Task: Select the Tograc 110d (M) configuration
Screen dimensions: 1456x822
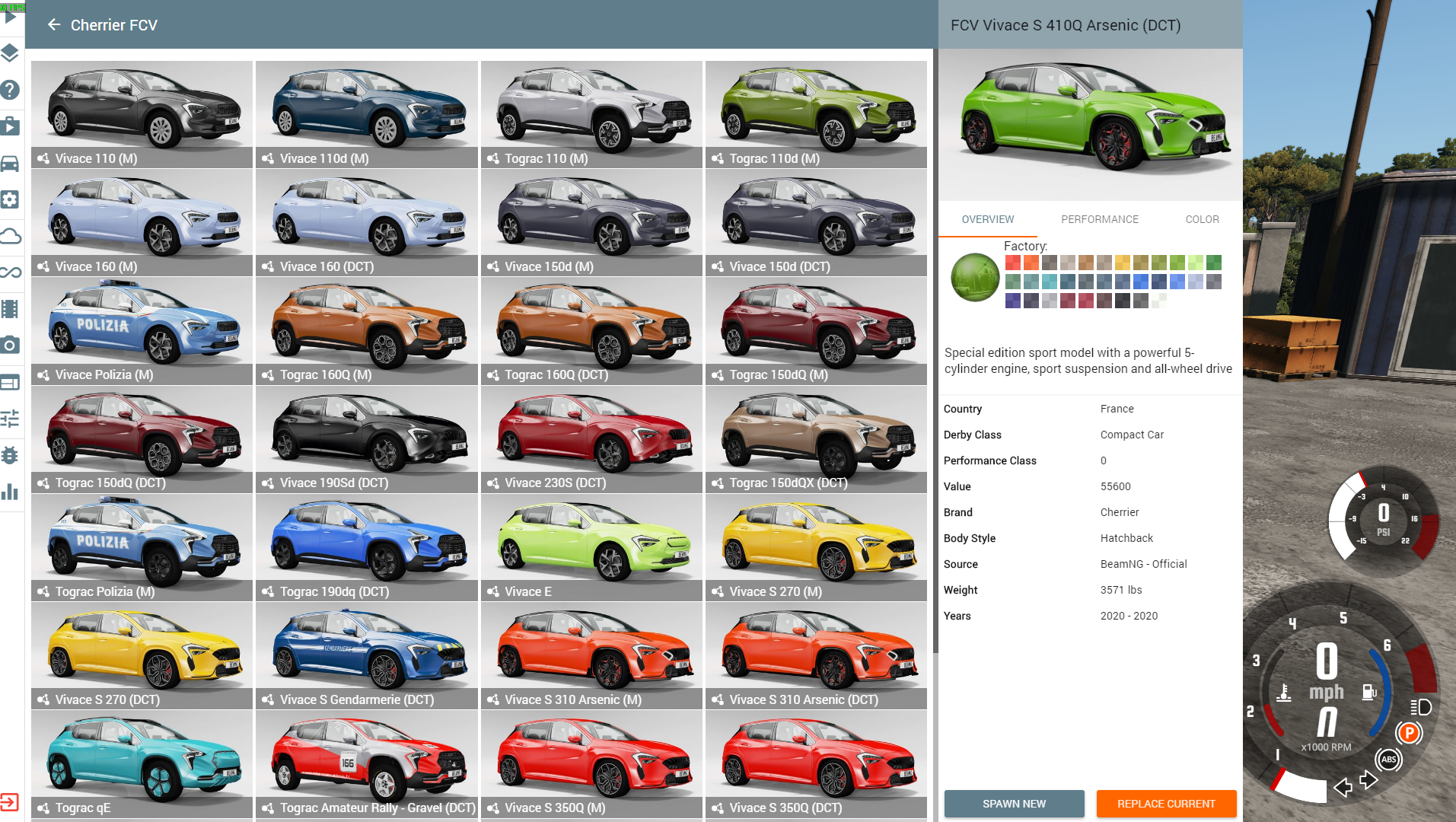Action: (x=816, y=114)
